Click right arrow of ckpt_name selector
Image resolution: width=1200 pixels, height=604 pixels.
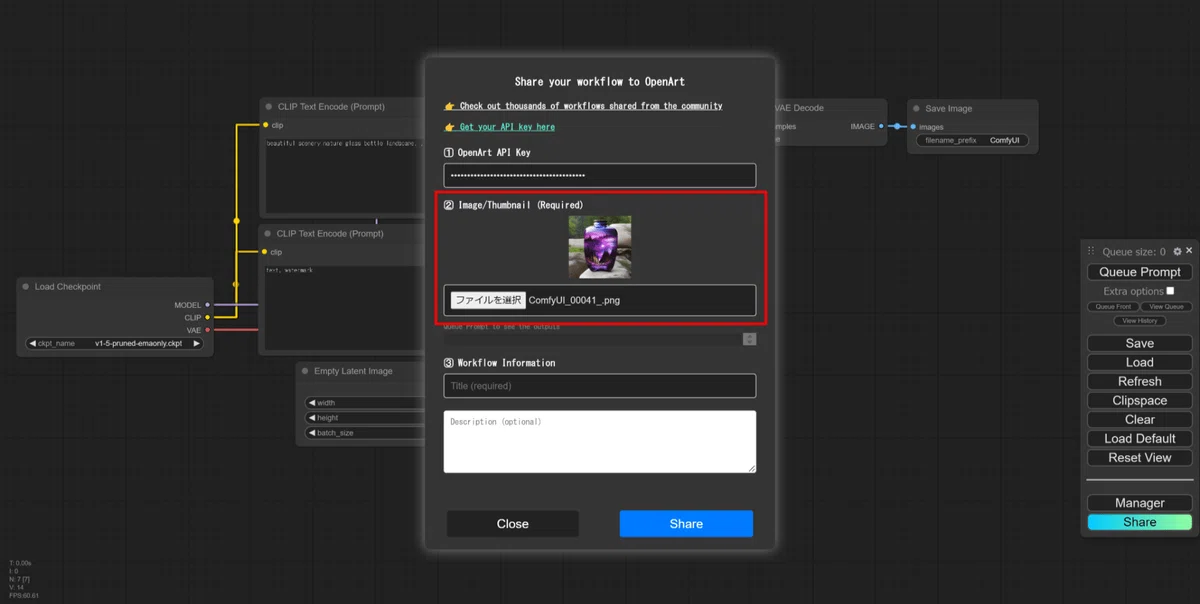coord(196,343)
